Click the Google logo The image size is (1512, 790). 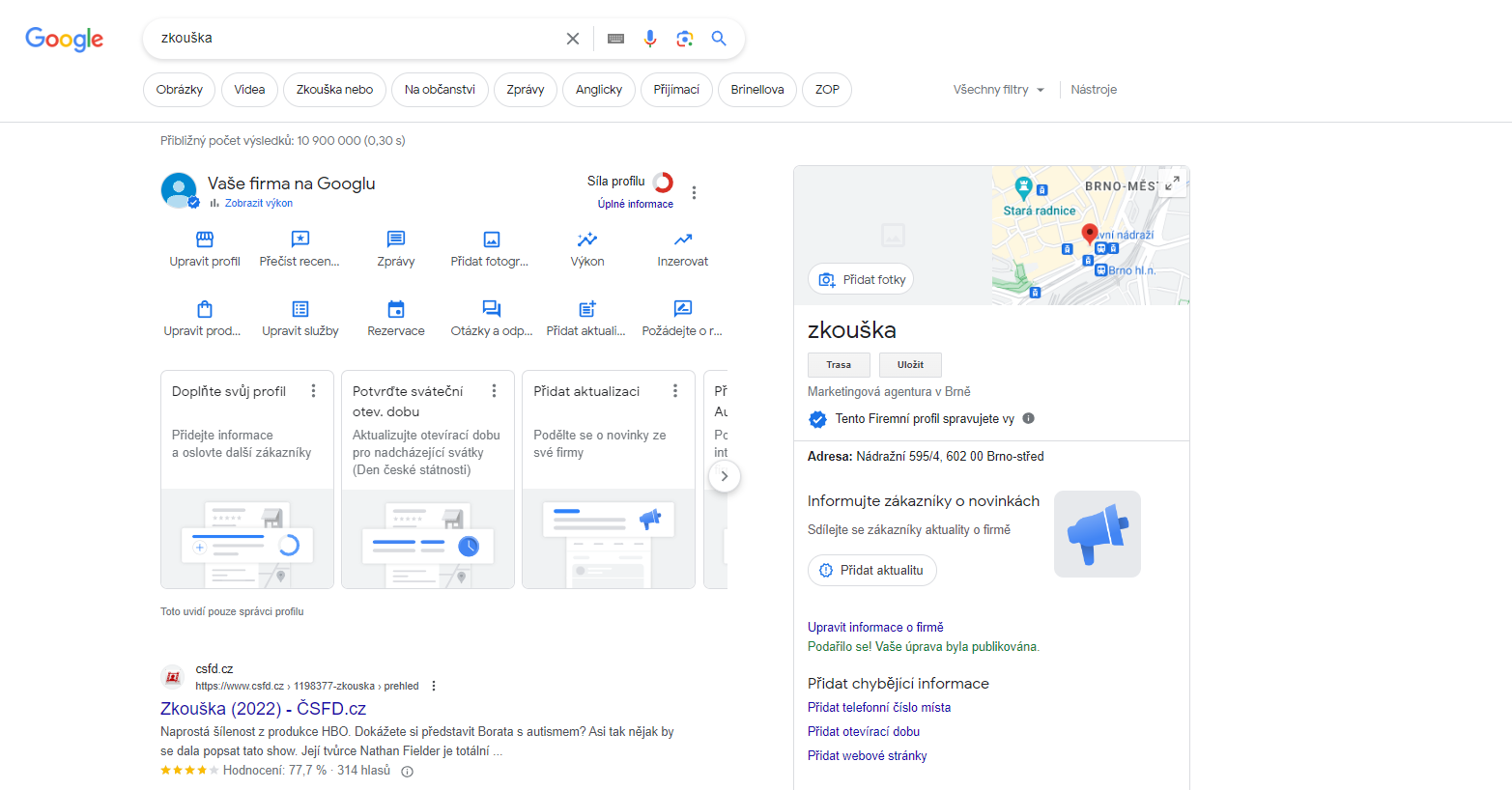64,39
